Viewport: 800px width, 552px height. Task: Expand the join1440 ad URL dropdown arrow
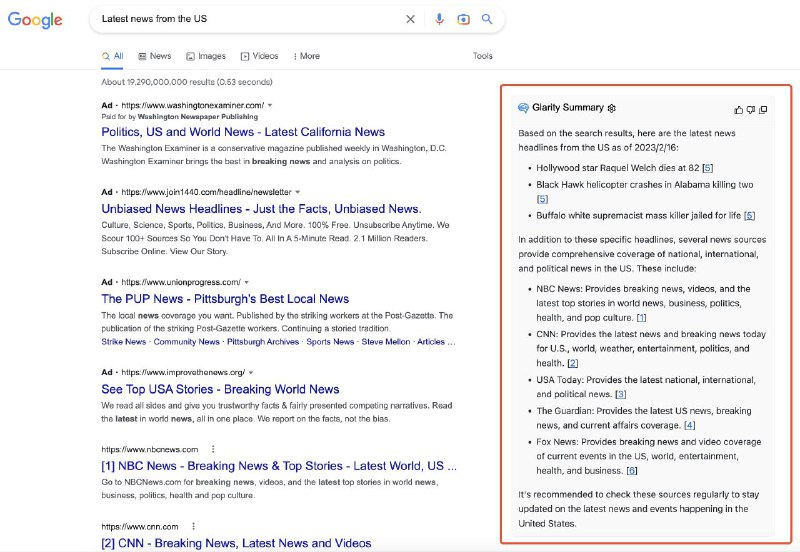(x=297, y=191)
